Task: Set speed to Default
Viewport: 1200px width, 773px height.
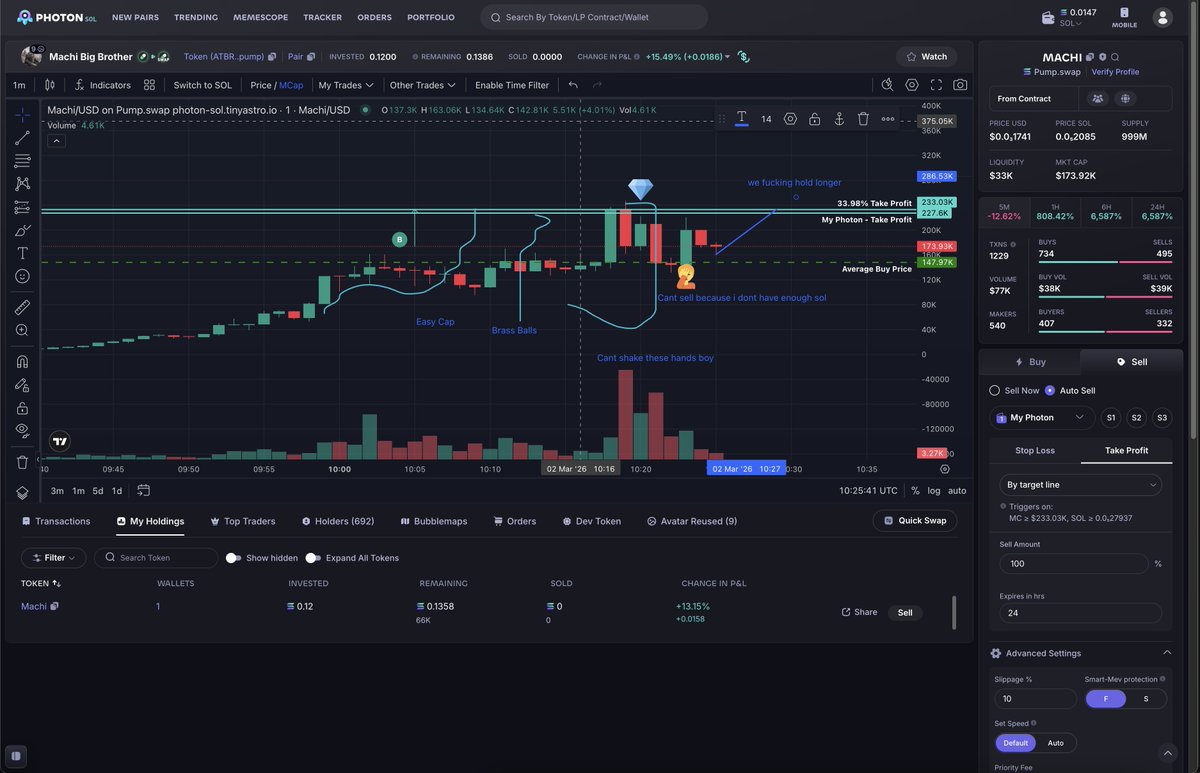Action: click(1015, 743)
